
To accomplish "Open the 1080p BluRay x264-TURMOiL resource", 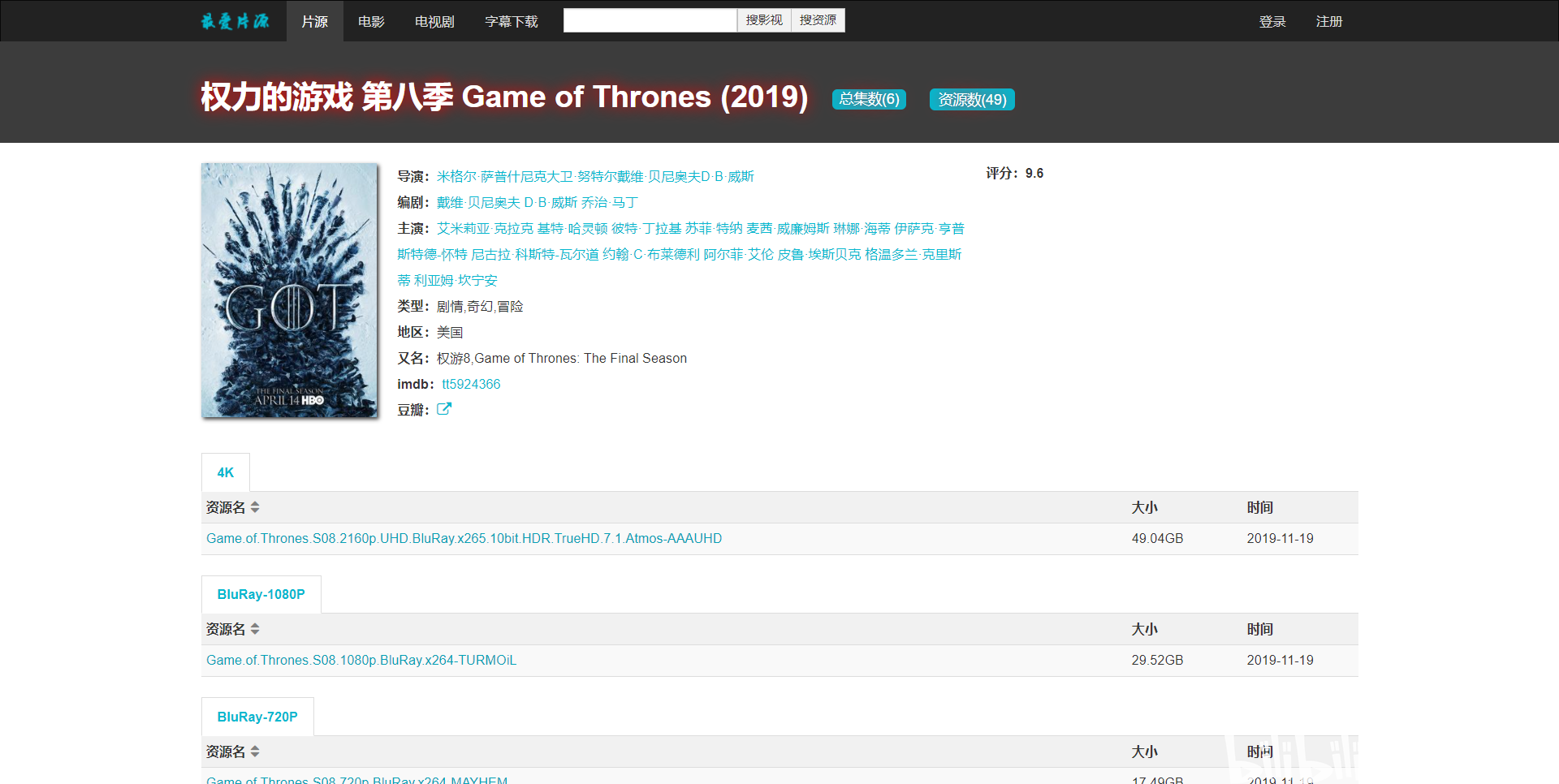I will click(x=361, y=660).
